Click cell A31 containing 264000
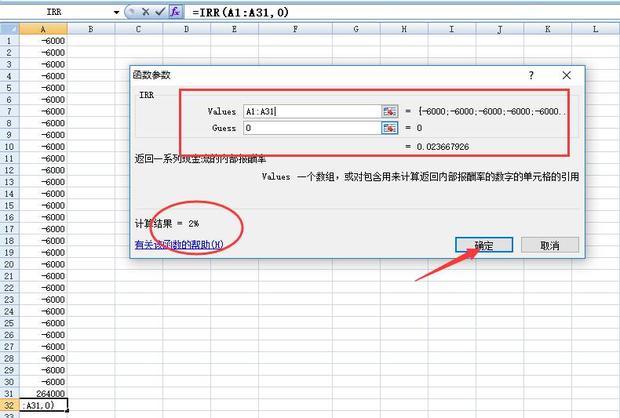 [x=43, y=393]
